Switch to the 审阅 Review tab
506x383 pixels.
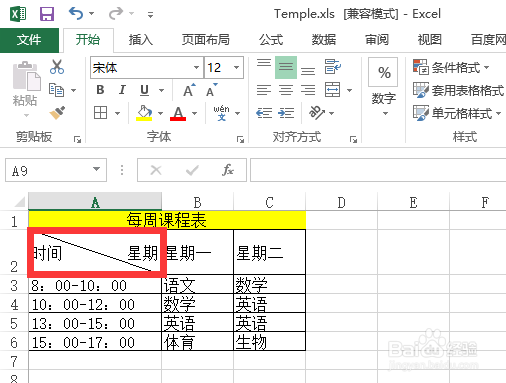point(377,40)
